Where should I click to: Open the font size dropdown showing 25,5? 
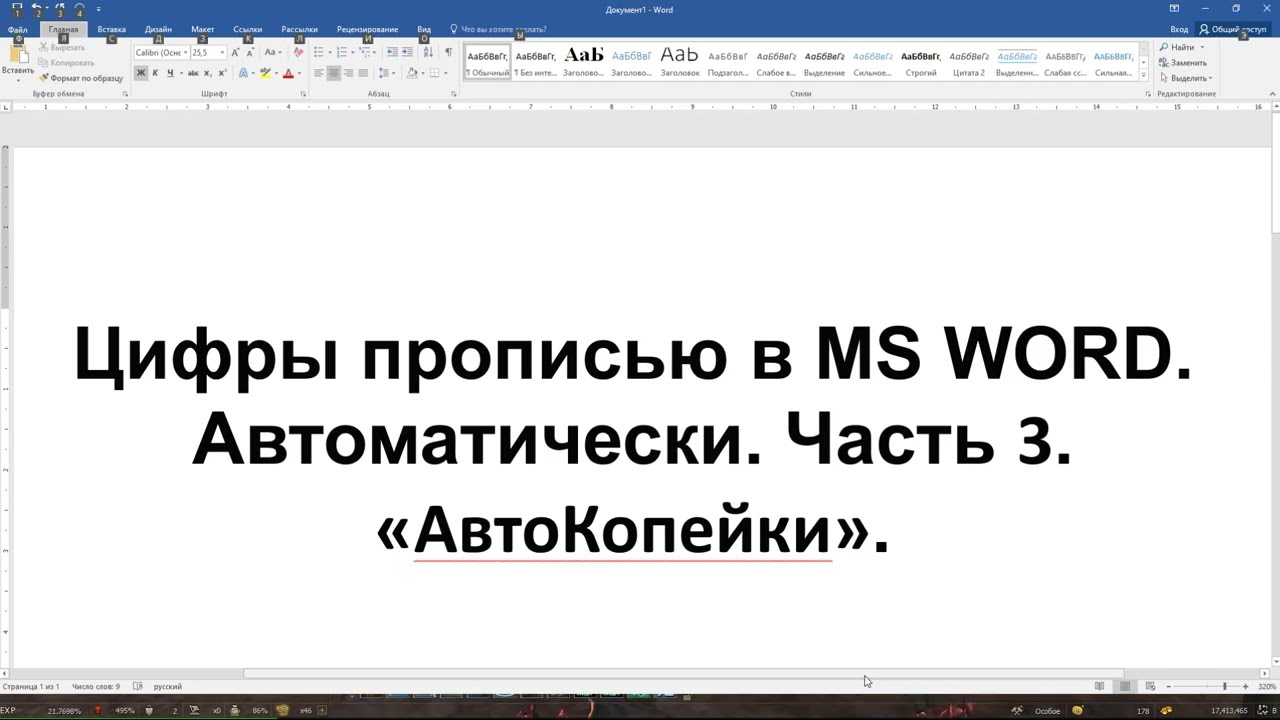pos(223,52)
